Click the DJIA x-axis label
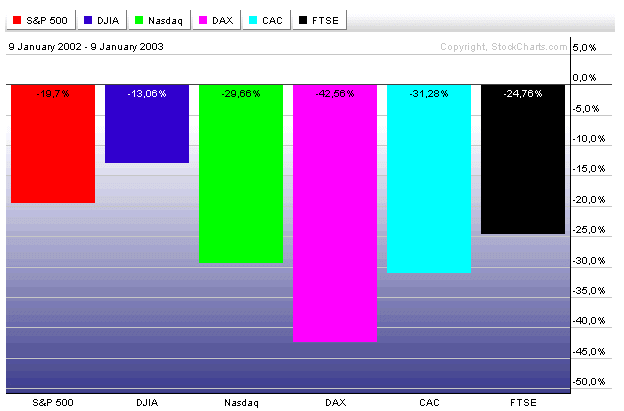 [147, 403]
